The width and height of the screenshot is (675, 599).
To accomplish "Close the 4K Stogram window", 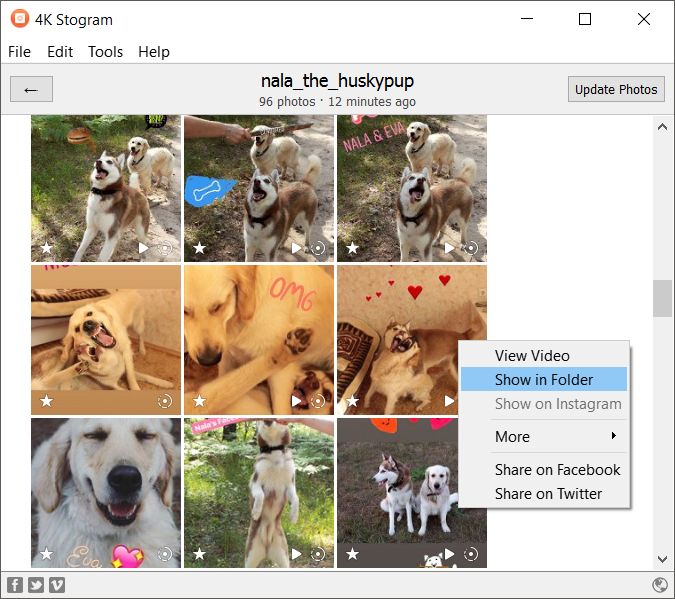I will [x=644, y=19].
